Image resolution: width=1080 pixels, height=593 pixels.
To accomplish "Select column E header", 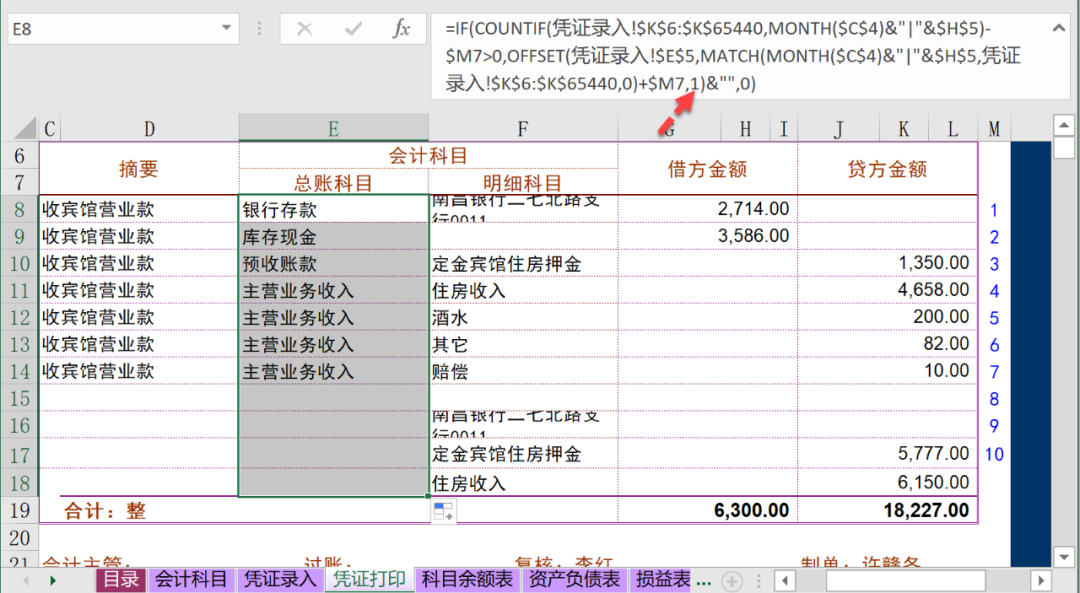I will (x=333, y=128).
